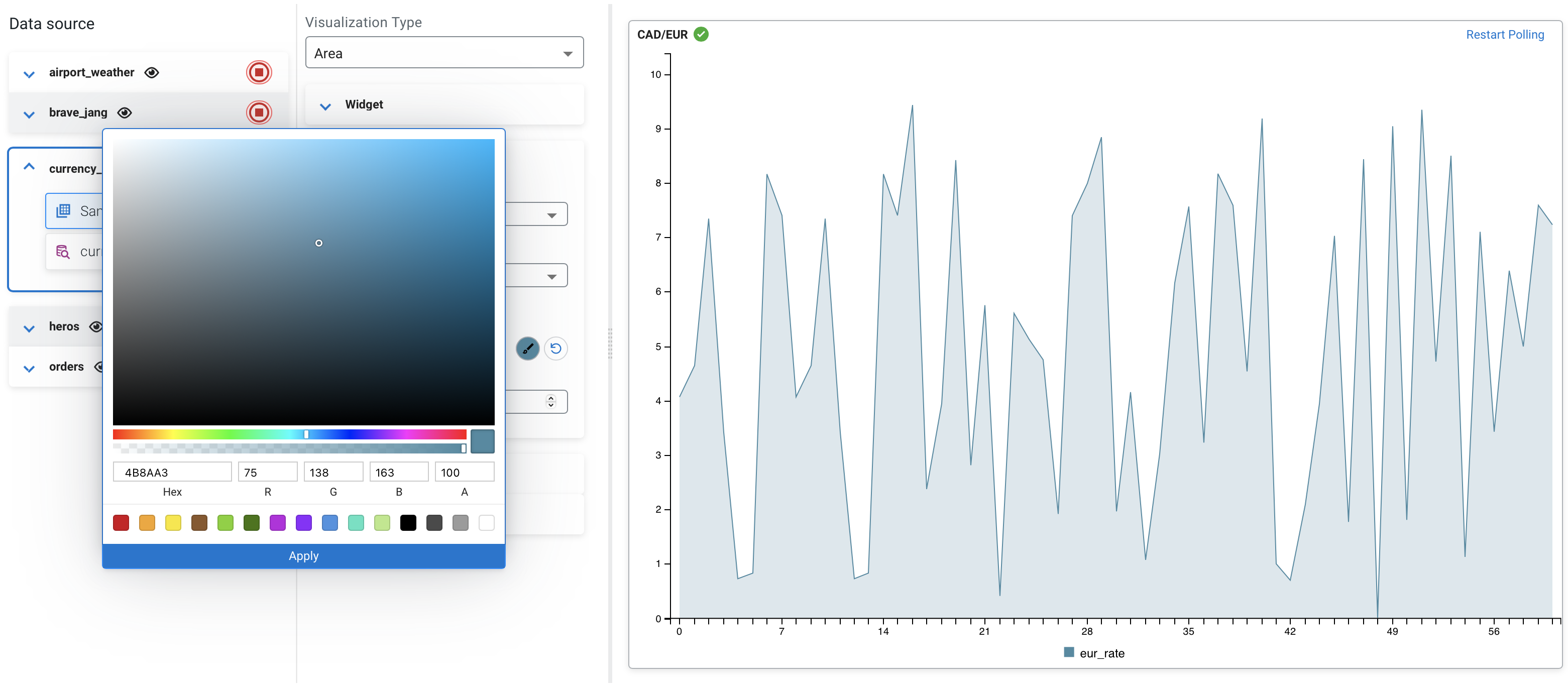The height and width of the screenshot is (686, 1568).
Task: Click the eur_rate legend swatch under the chart
Action: 1068,652
